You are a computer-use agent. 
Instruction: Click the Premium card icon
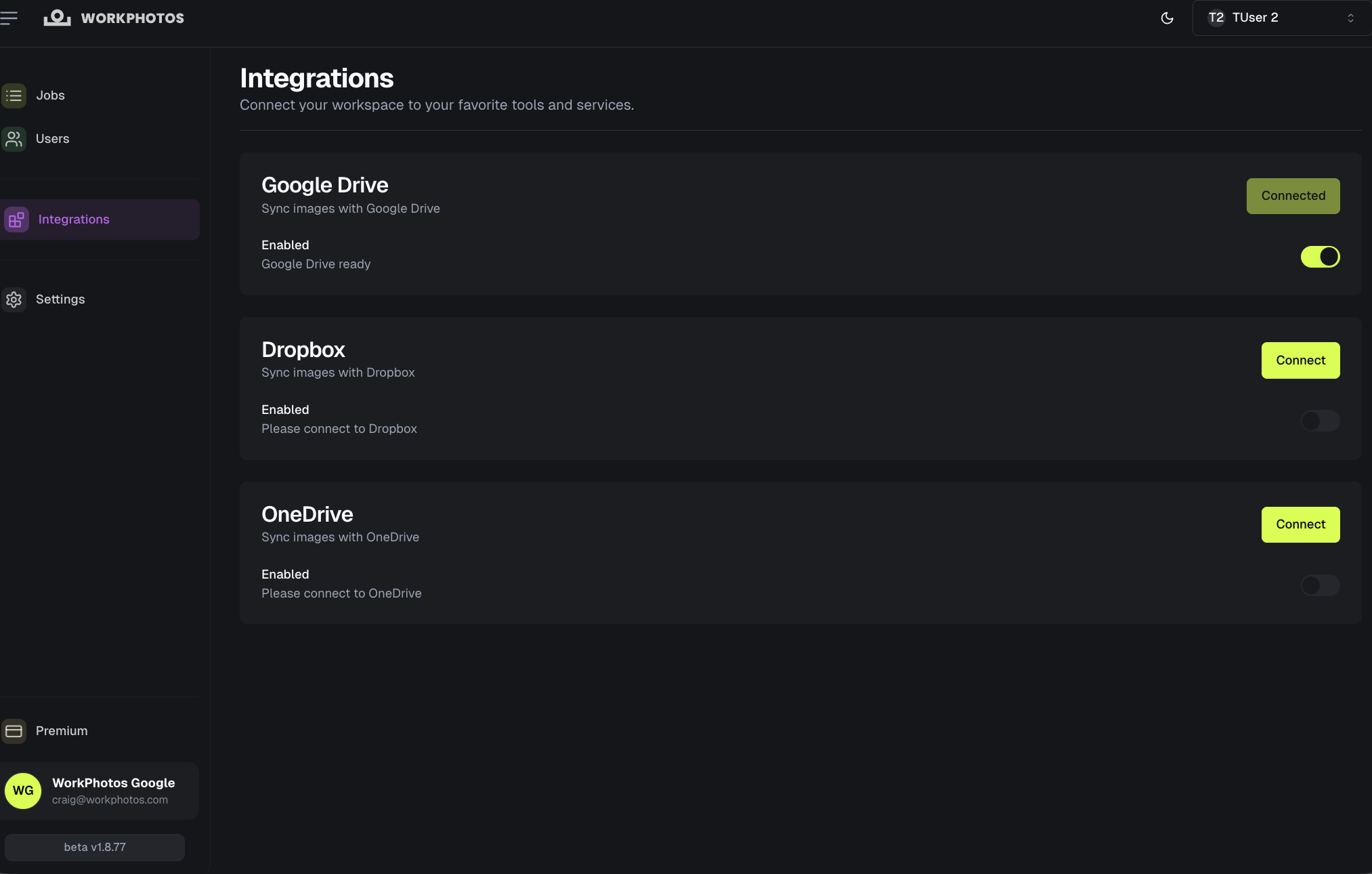[x=14, y=731]
